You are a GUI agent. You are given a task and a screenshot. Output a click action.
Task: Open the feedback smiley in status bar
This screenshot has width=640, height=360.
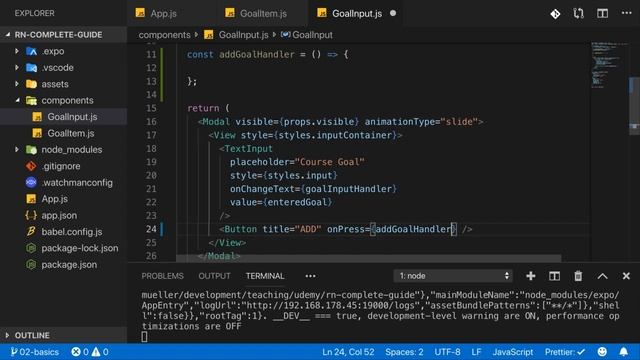pyautogui.click(x=602, y=352)
